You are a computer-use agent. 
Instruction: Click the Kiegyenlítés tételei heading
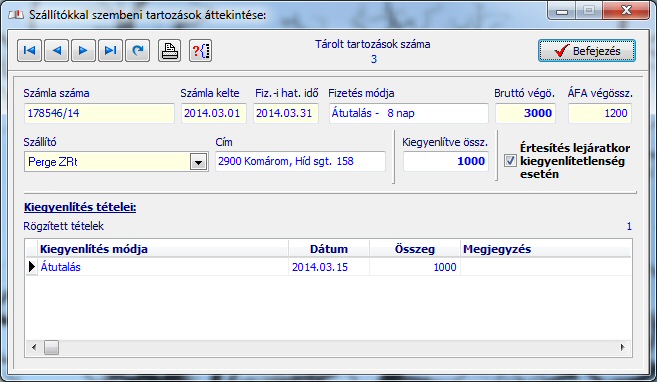(80, 207)
